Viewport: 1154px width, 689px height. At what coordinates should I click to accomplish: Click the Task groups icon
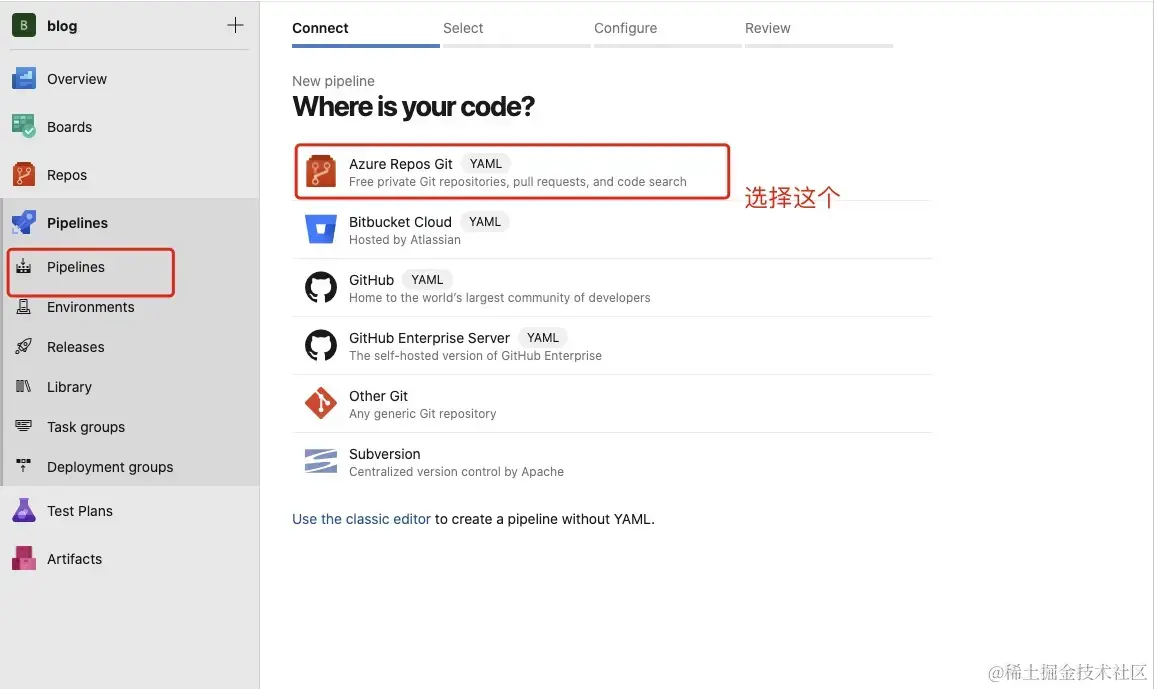24,426
